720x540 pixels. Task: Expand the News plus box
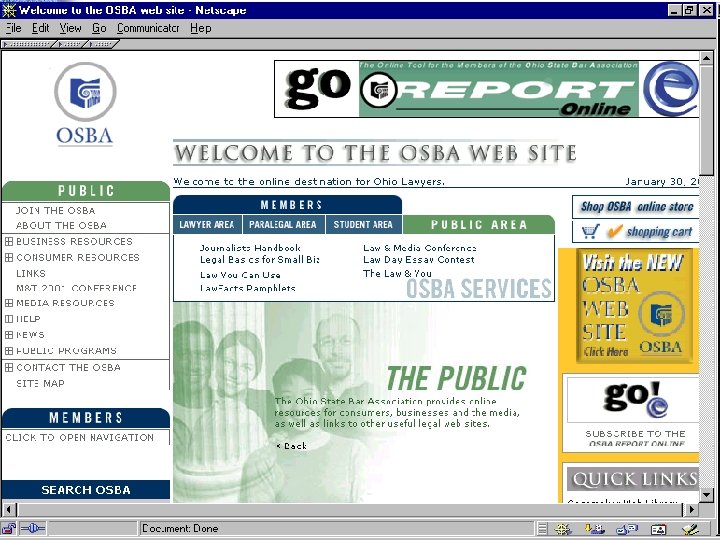tap(9, 335)
